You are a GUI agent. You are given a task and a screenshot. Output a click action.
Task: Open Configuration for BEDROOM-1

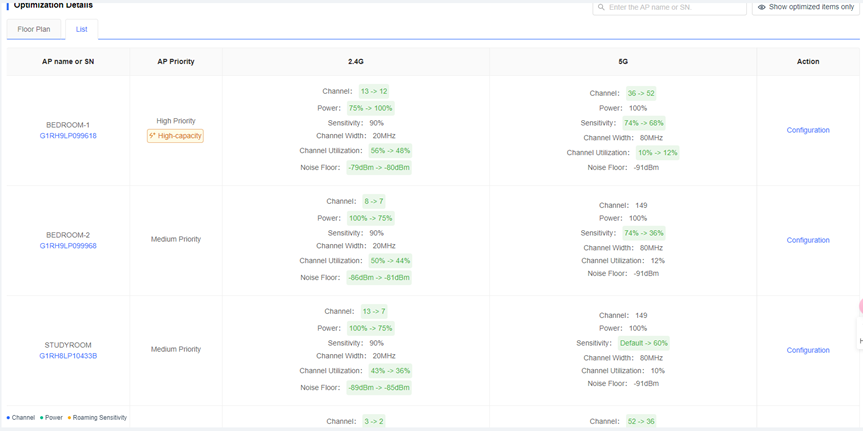pos(807,130)
